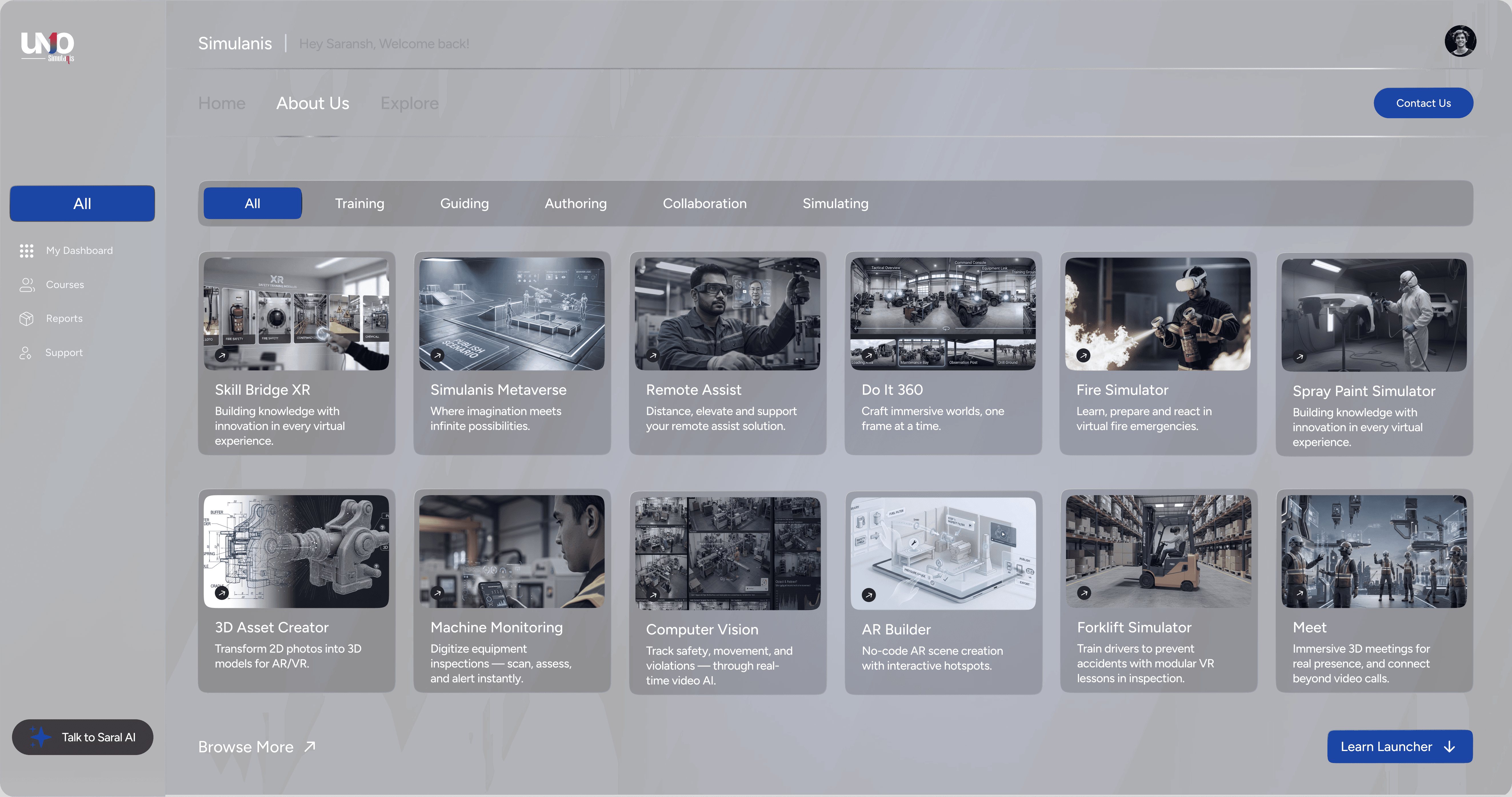The height and width of the screenshot is (797, 1512).
Task: Open My Dashboard grid icon
Action: point(26,251)
